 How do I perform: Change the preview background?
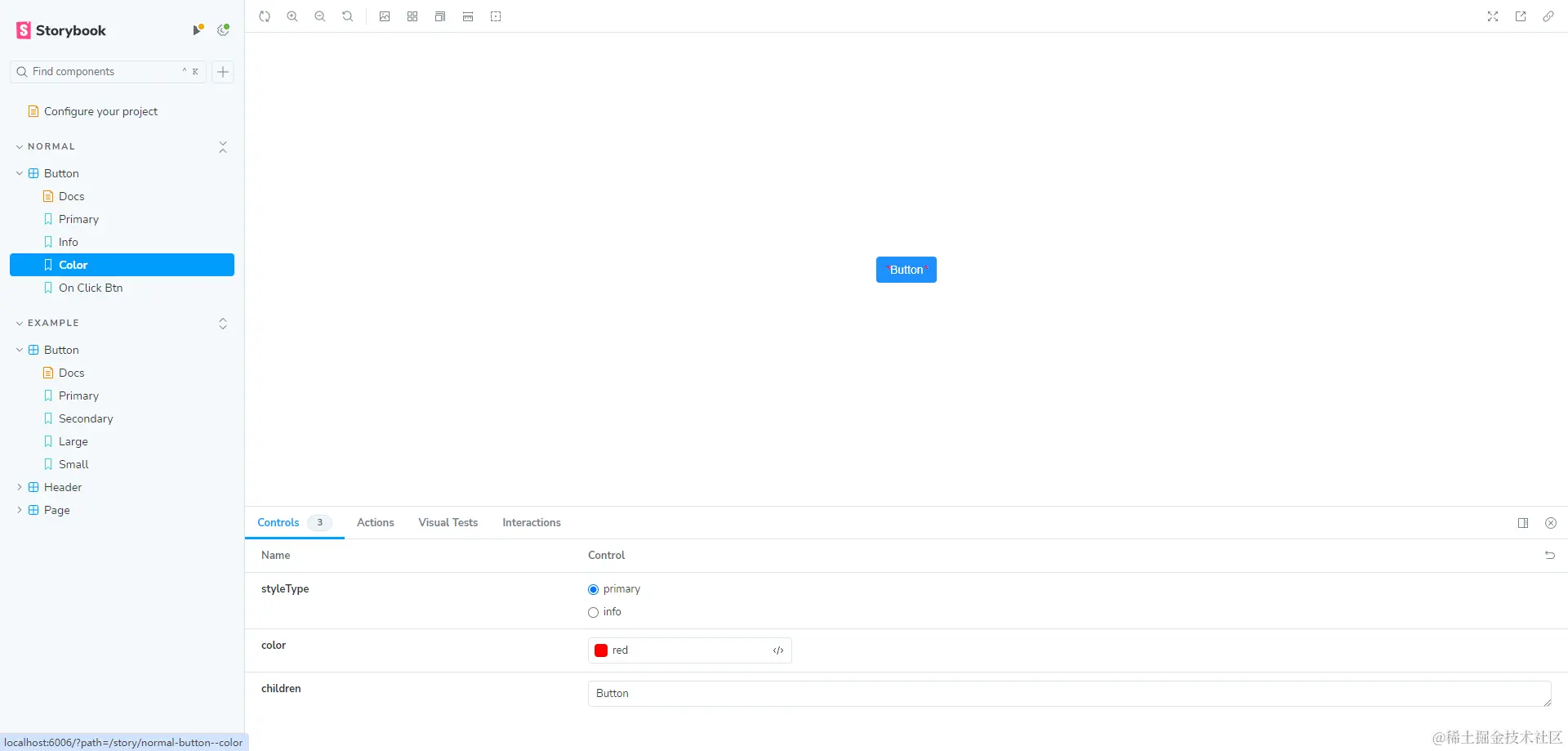[x=385, y=16]
